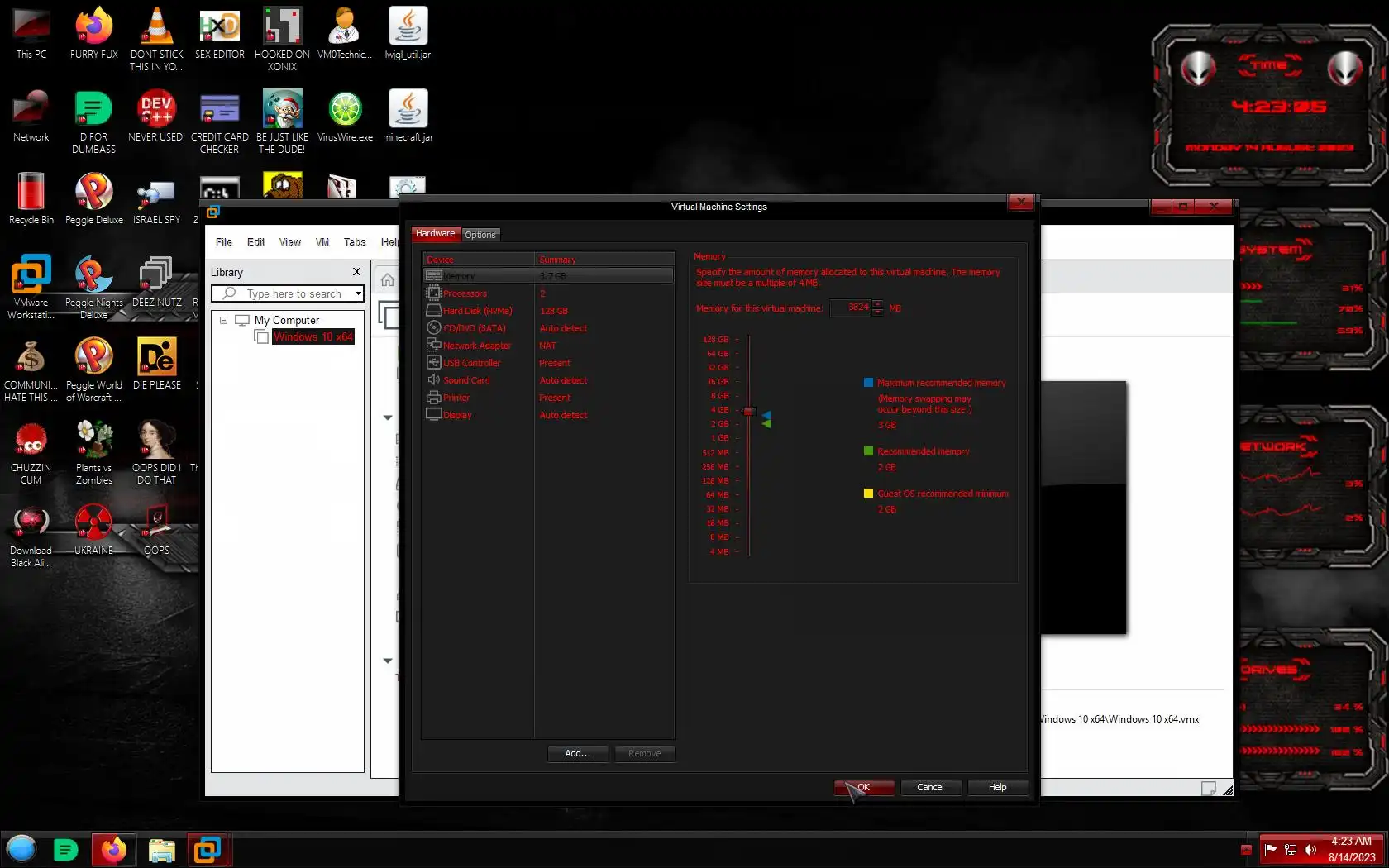Click the 16 GB mark on memory scale

click(x=718, y=382)
